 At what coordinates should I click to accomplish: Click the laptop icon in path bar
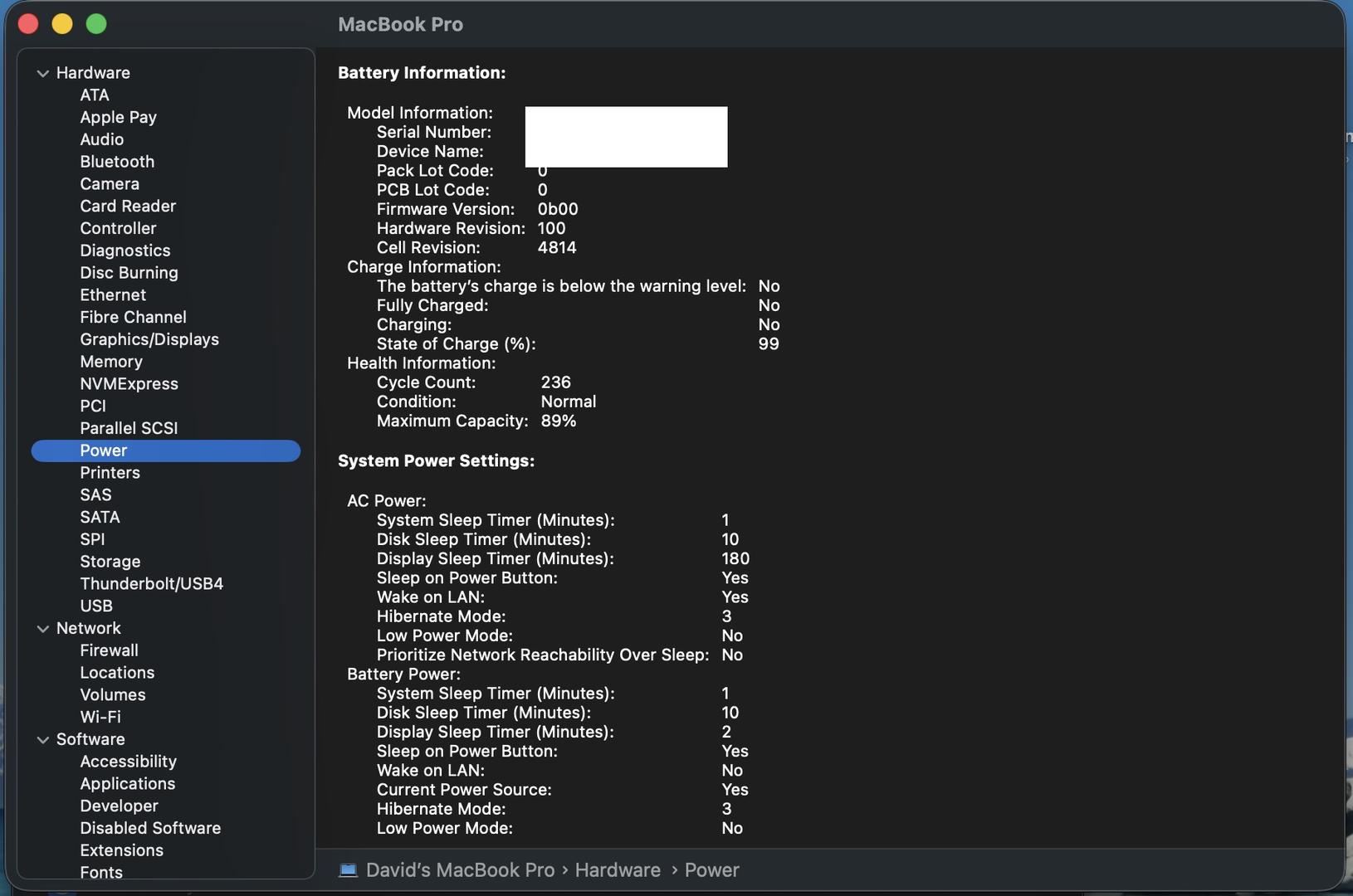(349, 870)
